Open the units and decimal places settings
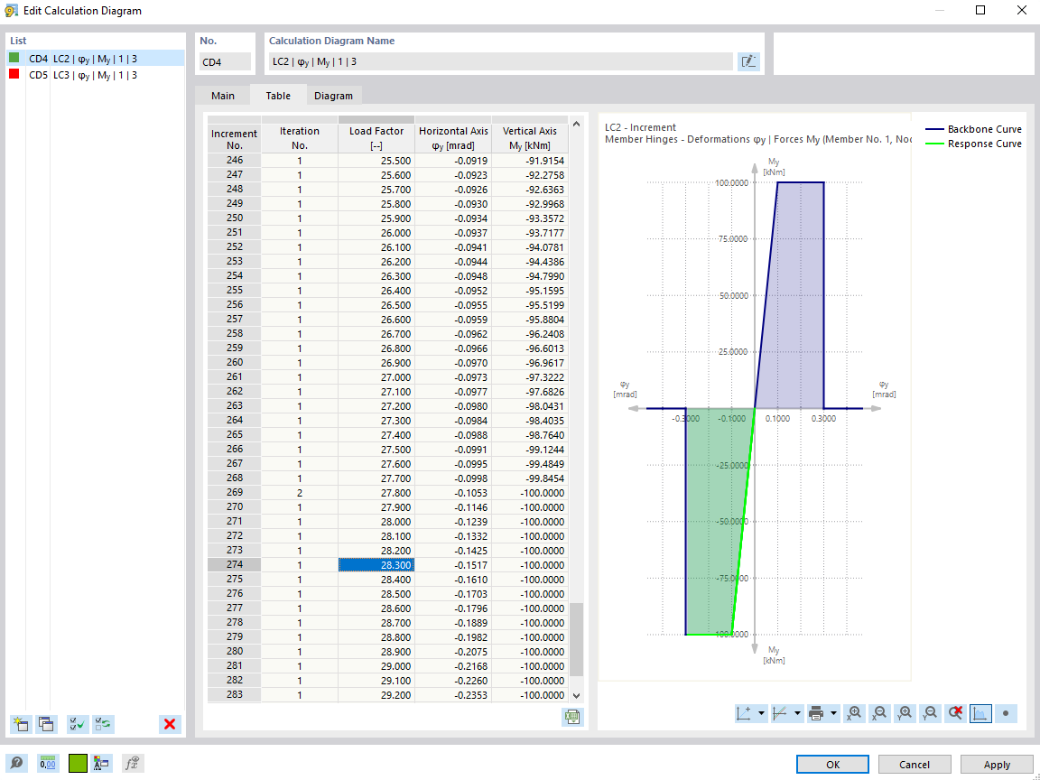This screenshot has height=780, width=1040. click(48, 763)
